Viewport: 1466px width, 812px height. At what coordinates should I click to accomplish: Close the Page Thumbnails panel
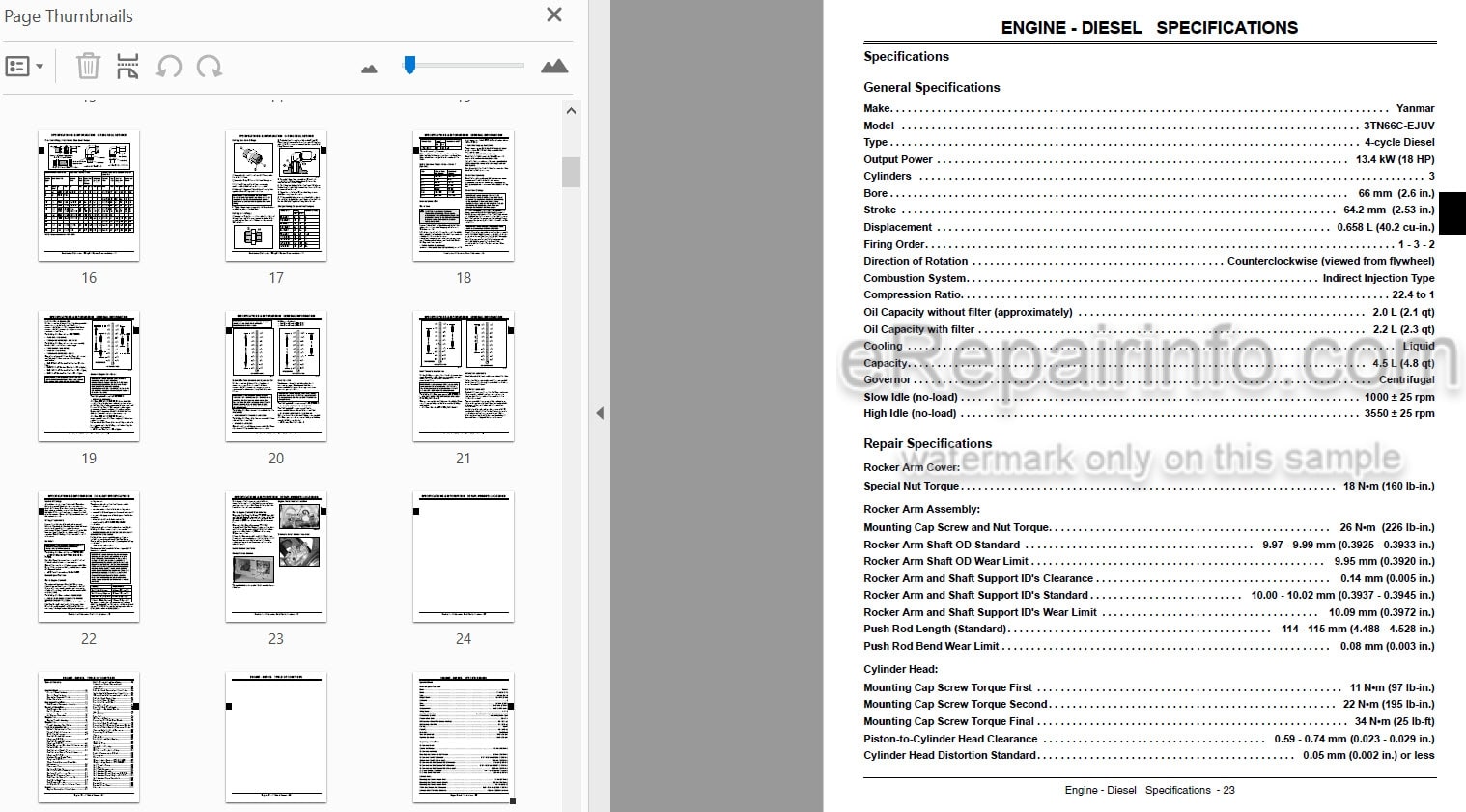(554, 14)
